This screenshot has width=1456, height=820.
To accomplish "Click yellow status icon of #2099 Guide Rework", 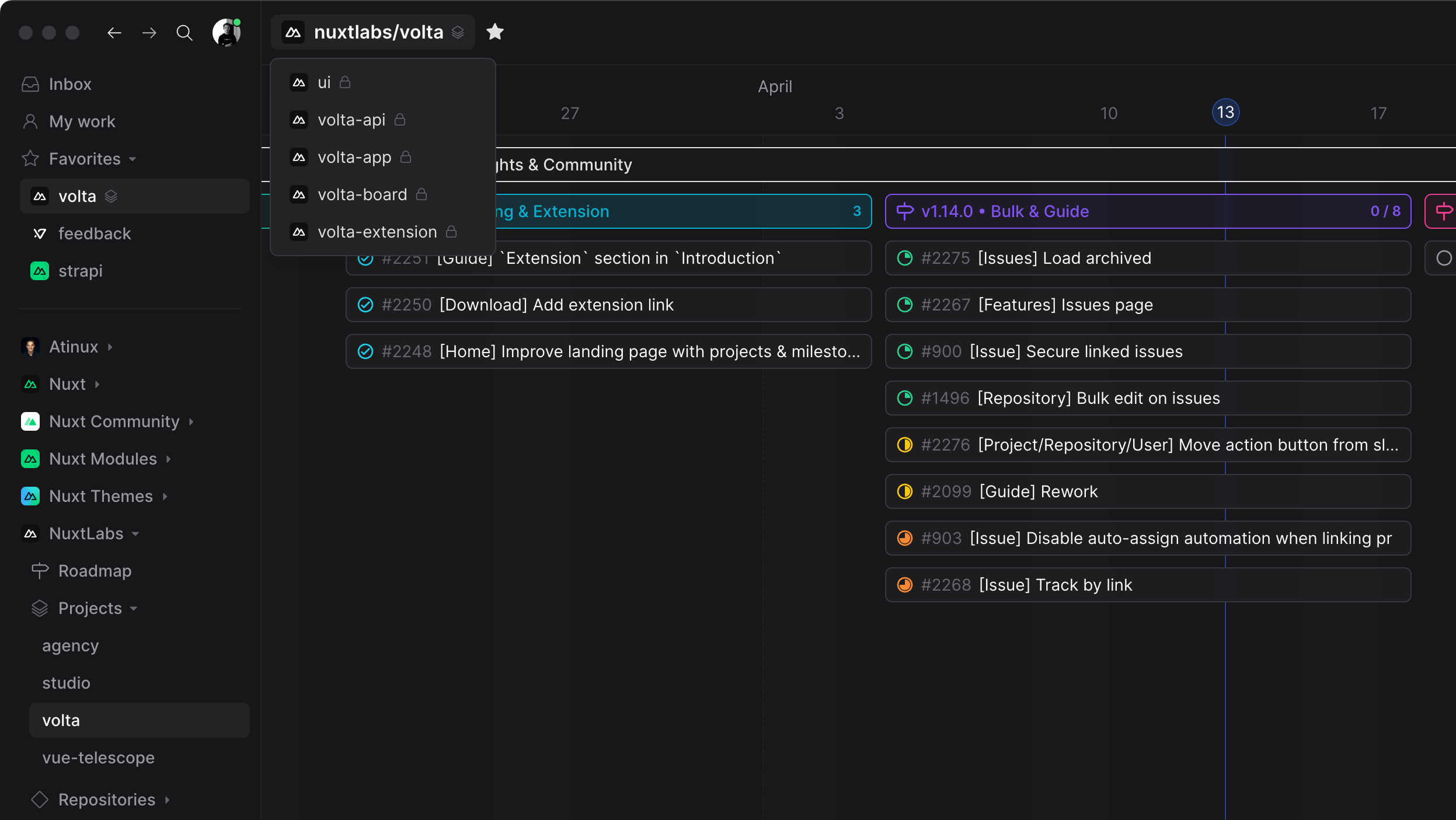I will tap(905, 491).
